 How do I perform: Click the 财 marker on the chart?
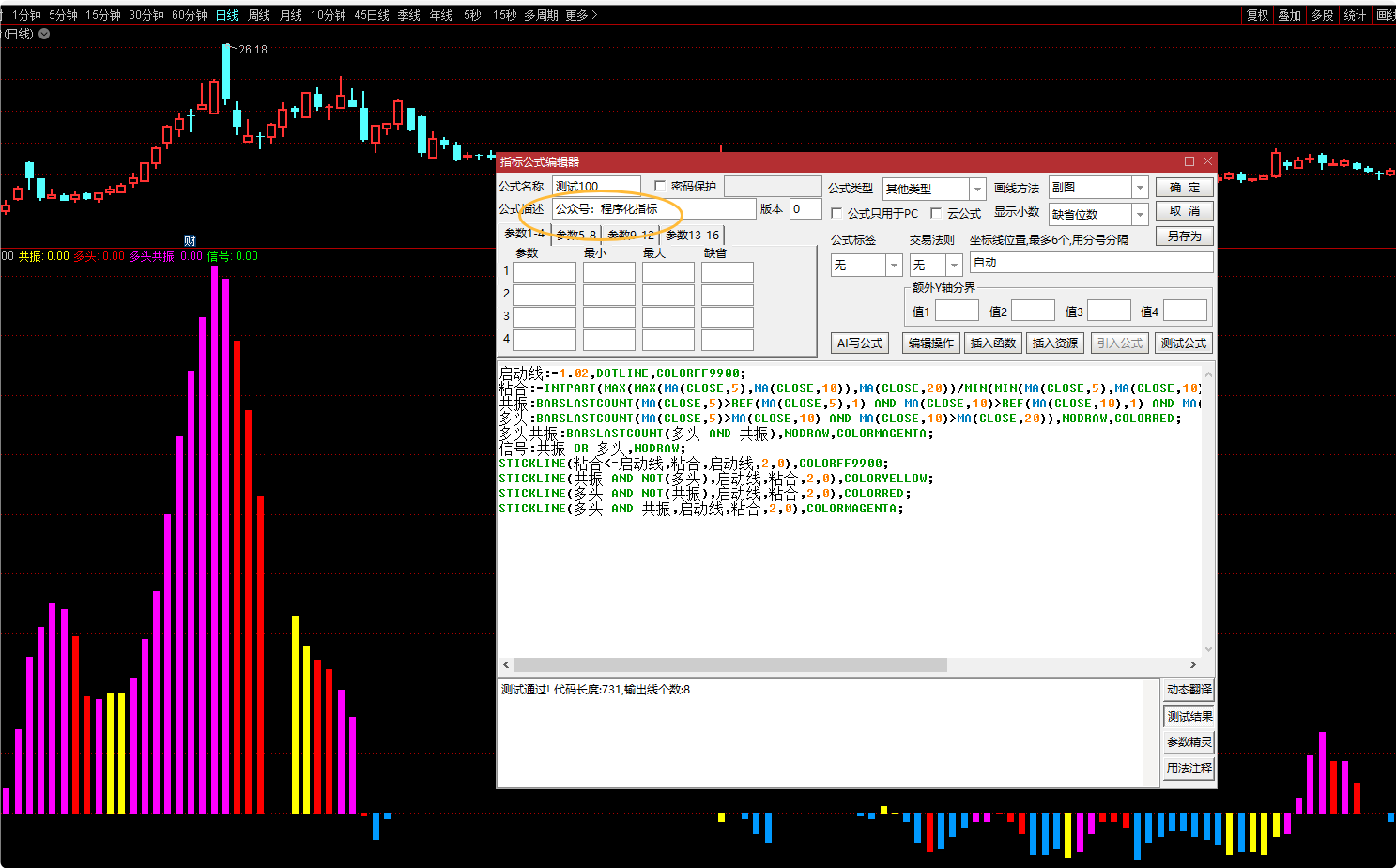click(x=190, y=241)
